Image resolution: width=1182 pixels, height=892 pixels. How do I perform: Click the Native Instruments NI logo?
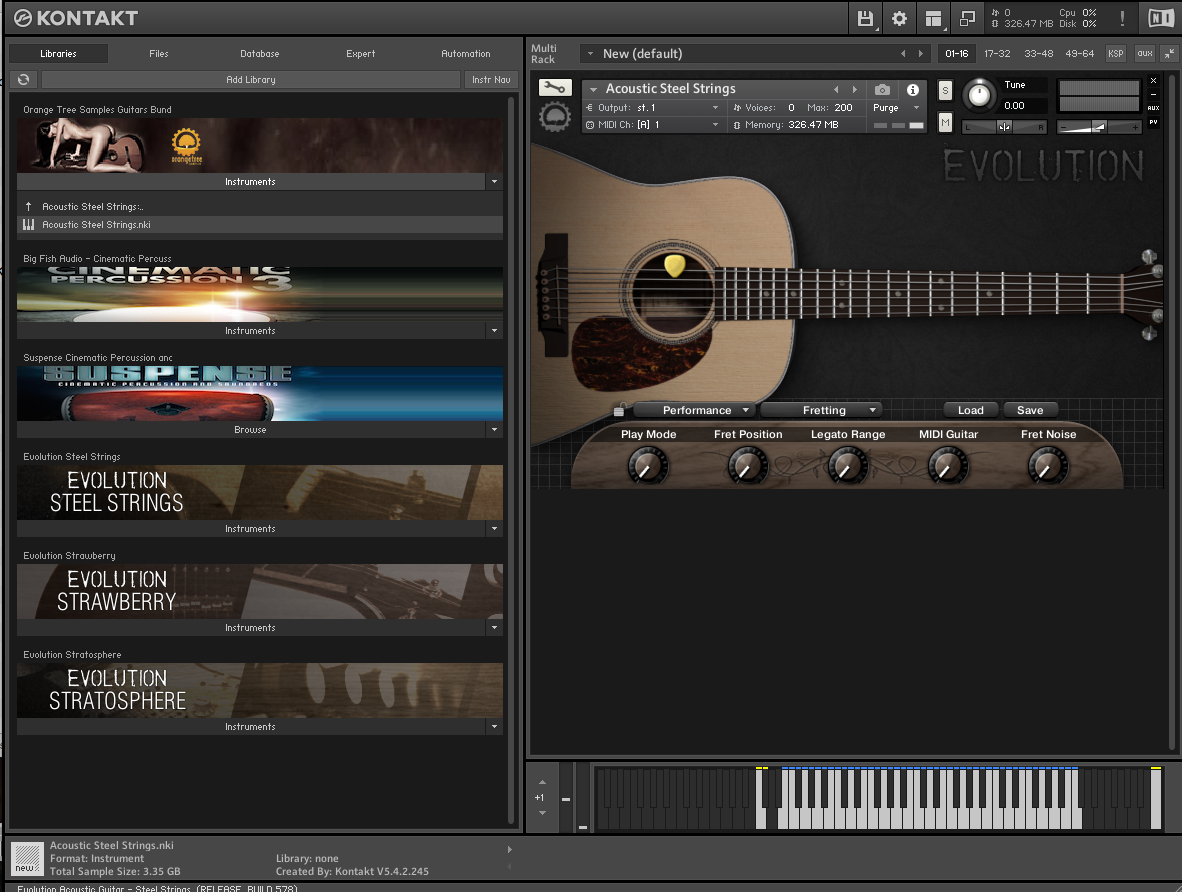click(x=1160, y=18)
